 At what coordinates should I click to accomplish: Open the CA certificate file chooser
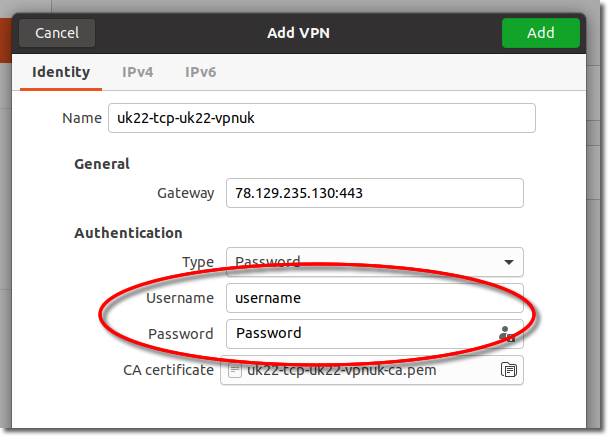(x=371, y=370)
